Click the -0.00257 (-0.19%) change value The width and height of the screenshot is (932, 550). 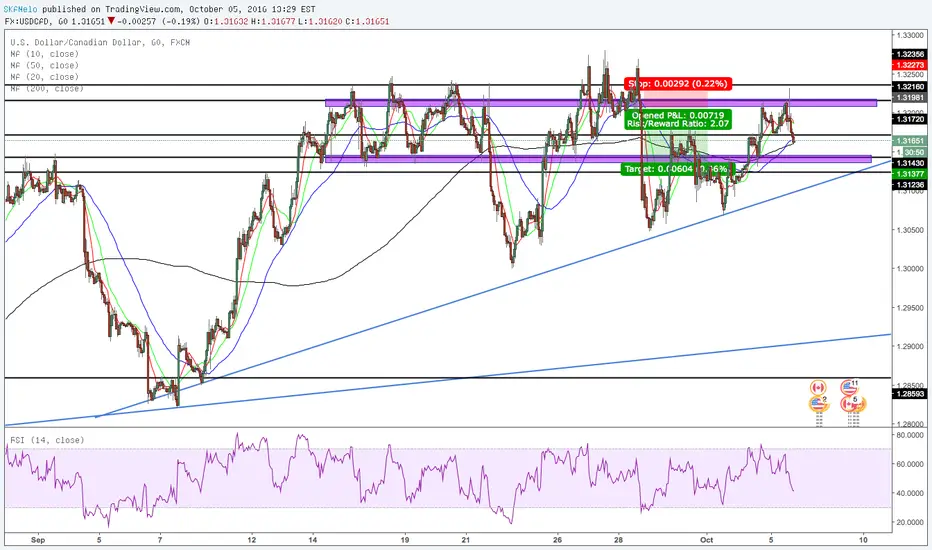pyautogui.click(x=159, y=21)
